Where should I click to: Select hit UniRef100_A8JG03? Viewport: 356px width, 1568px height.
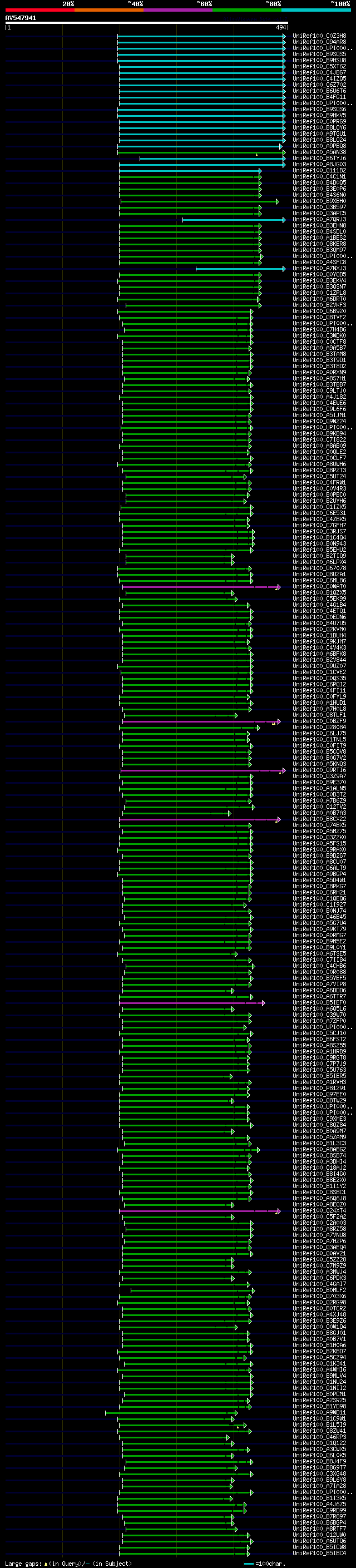point(319,164)
